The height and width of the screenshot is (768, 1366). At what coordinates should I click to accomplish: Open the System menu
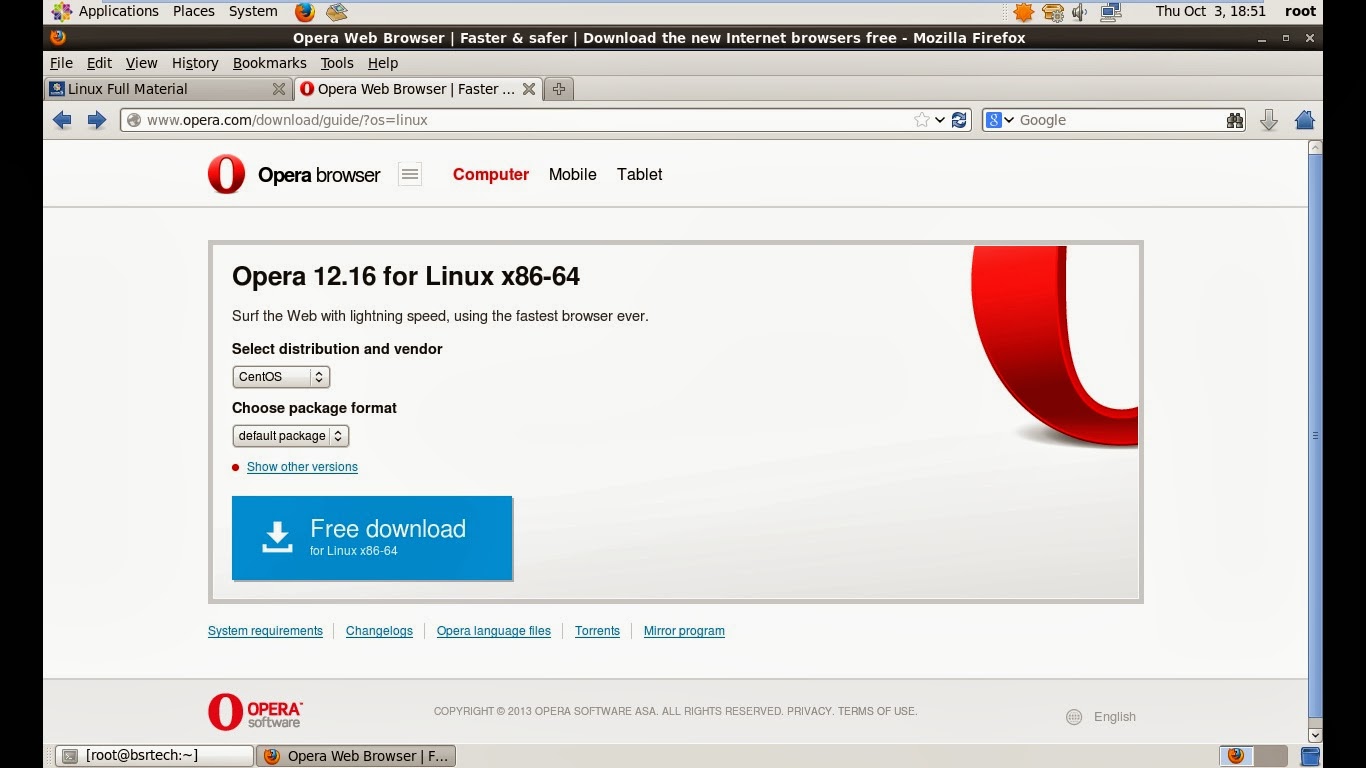pyautogui.click(x=253, y=12)
